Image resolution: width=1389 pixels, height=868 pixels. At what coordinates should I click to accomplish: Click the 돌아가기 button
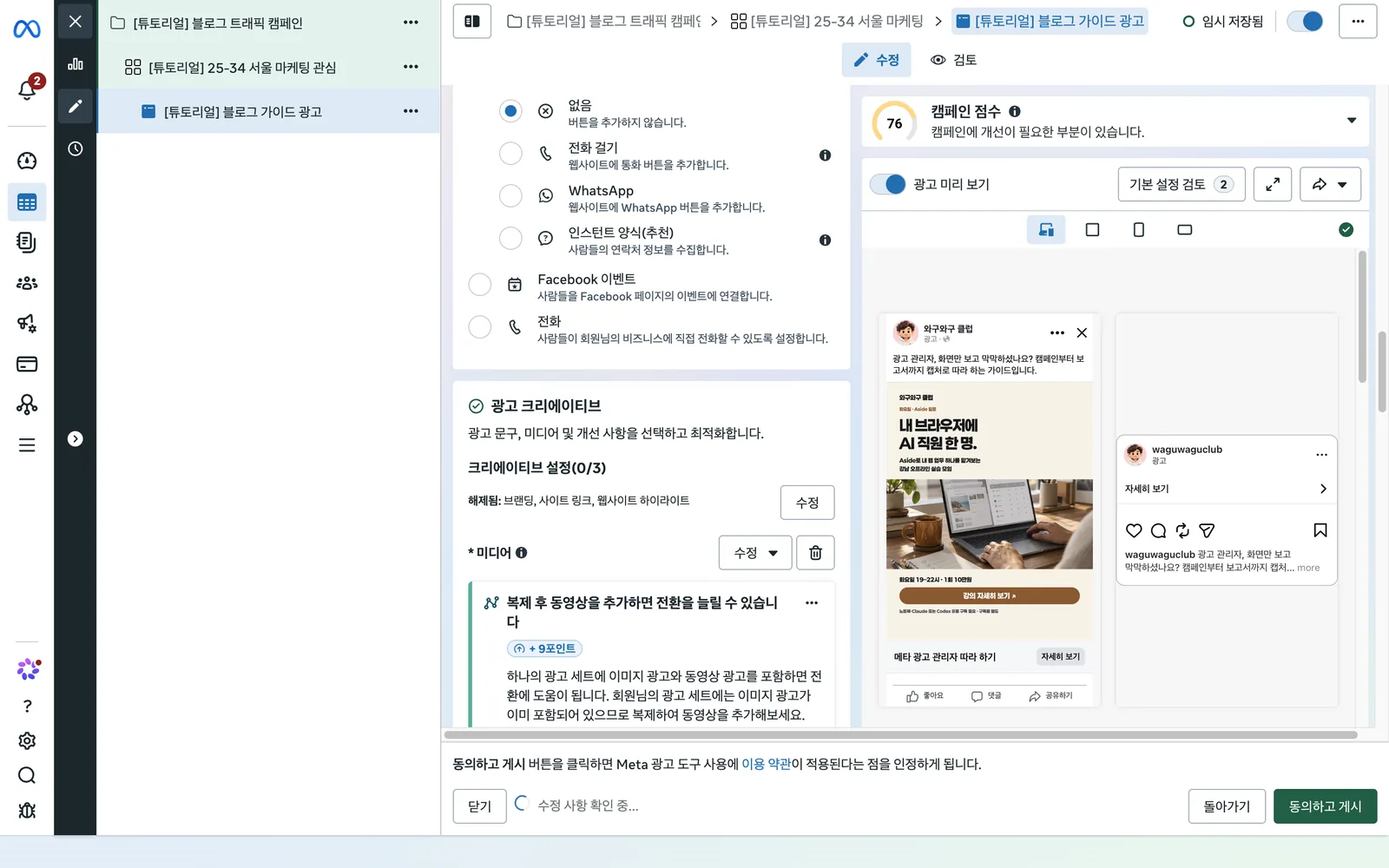click(x=1227, y=806)
